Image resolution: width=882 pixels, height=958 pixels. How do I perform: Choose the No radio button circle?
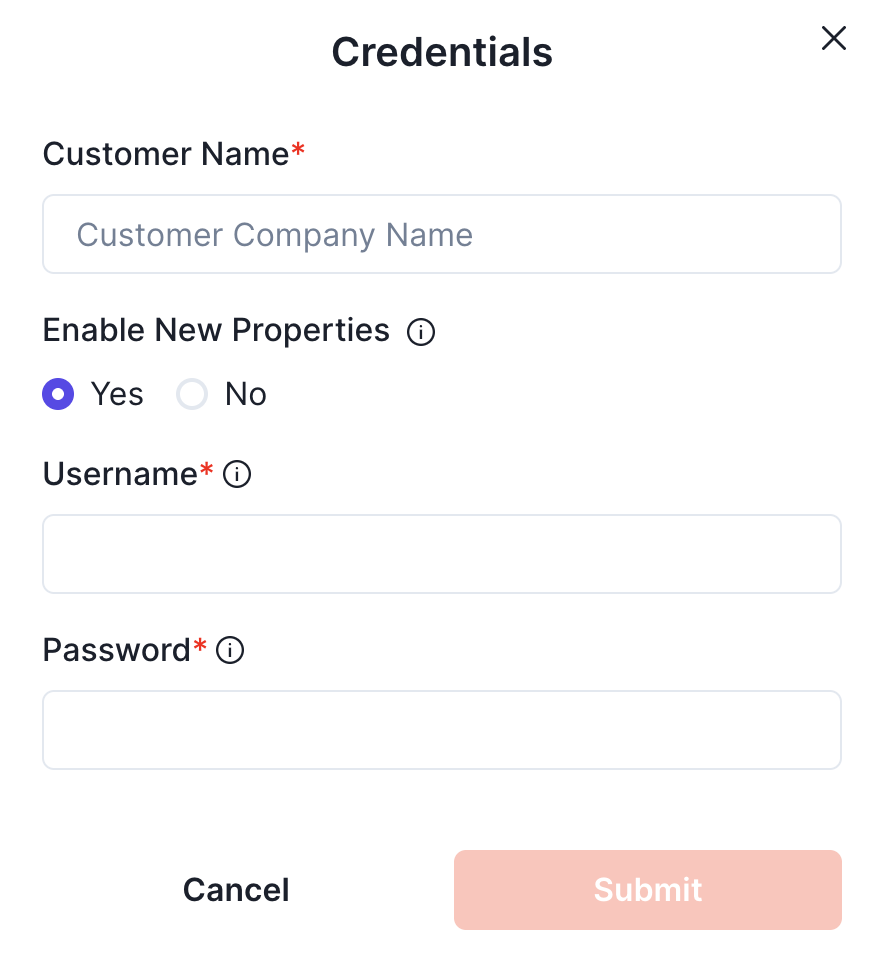[x=192, y=395]
